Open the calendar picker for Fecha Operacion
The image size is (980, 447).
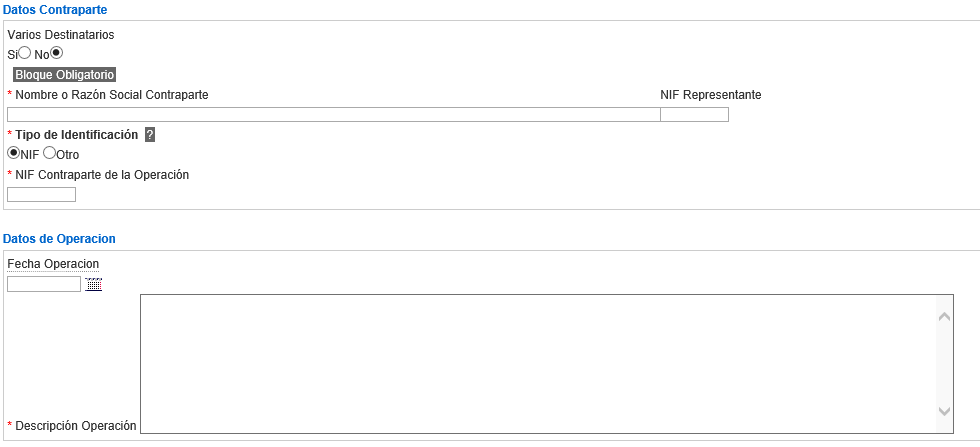(x=93, y=284)
